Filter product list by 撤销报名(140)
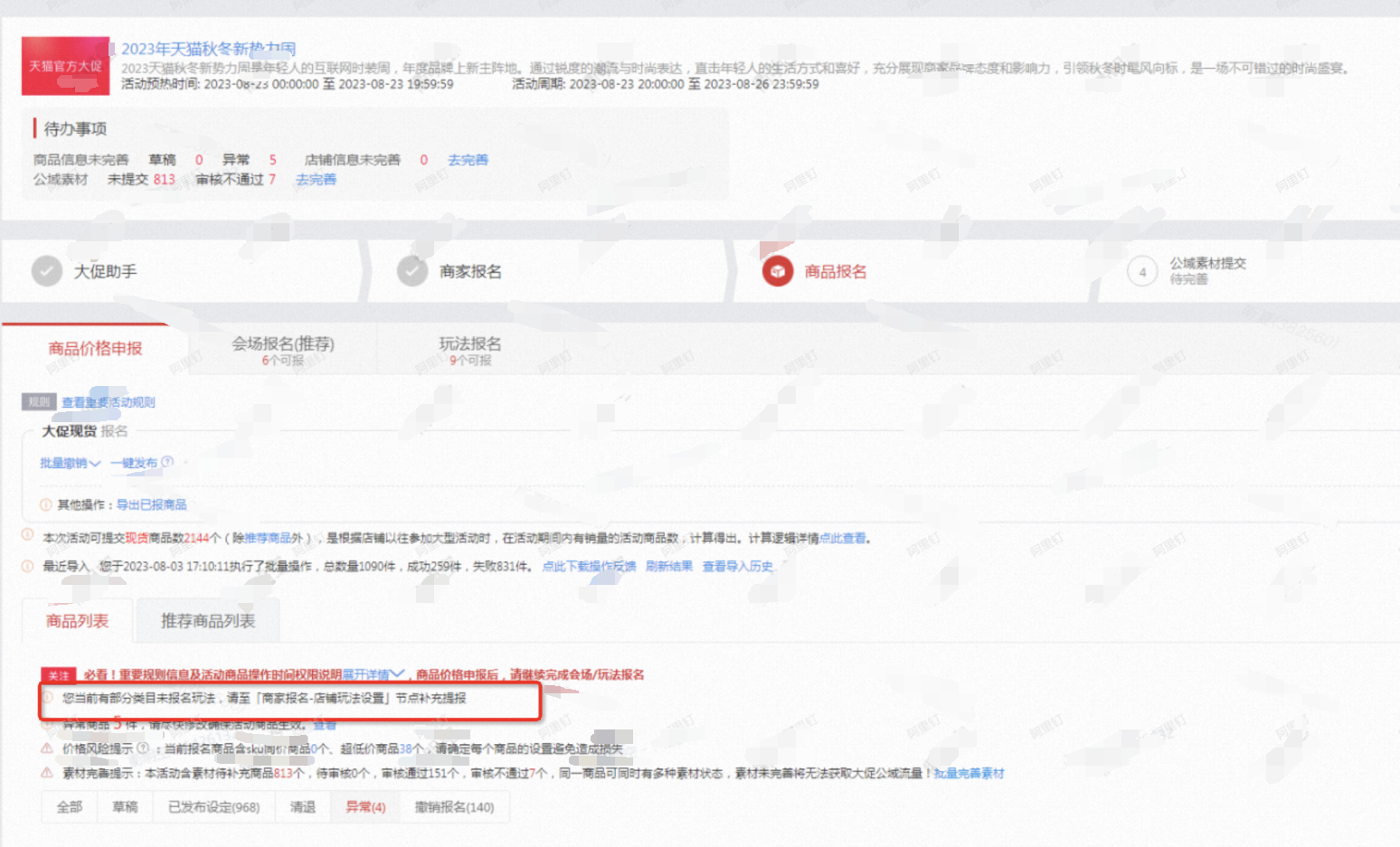The width and height of the screenshot is (1400, 847). [454, 807]
